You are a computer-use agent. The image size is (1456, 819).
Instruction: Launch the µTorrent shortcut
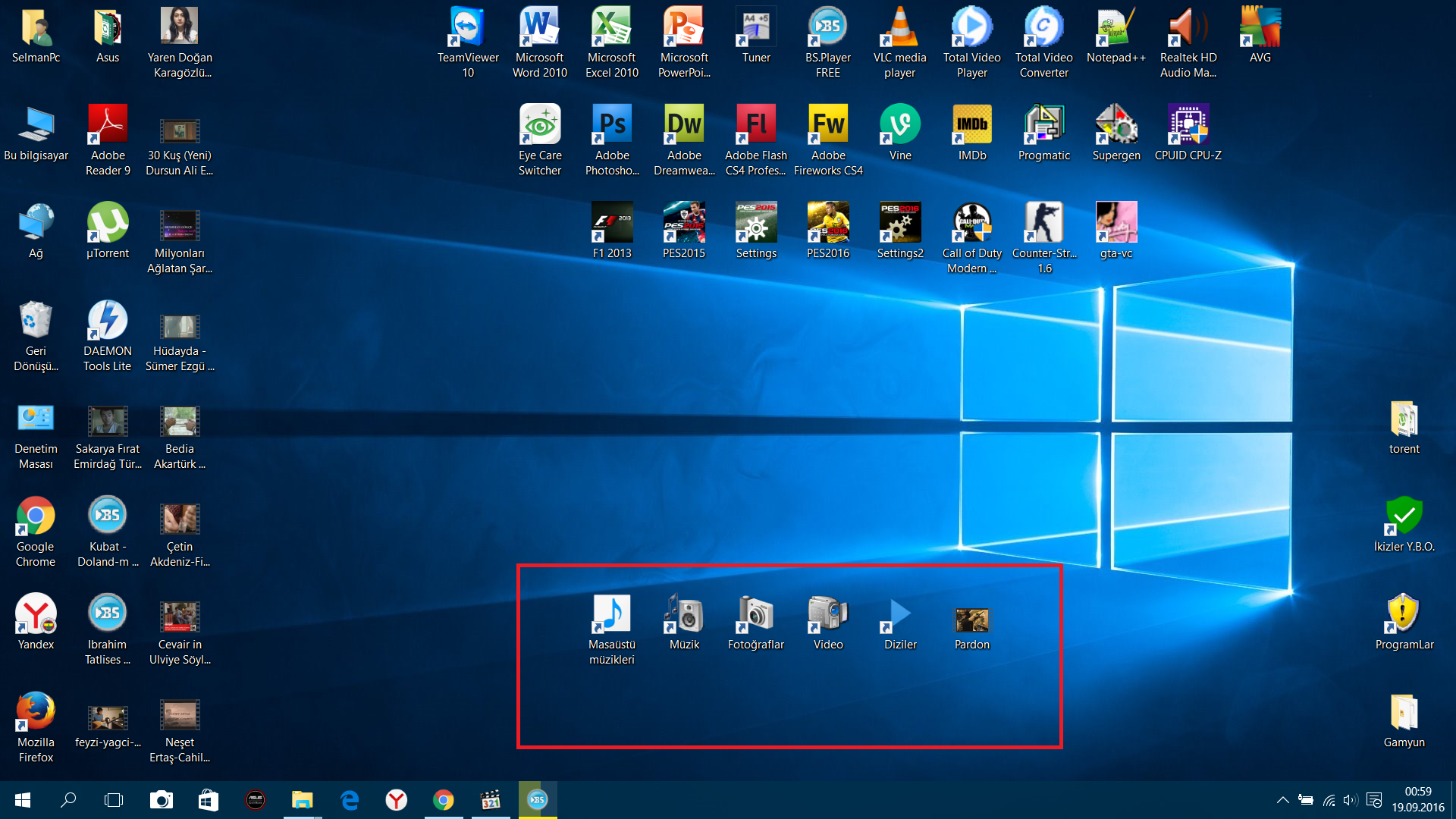(x=108, y=231)
